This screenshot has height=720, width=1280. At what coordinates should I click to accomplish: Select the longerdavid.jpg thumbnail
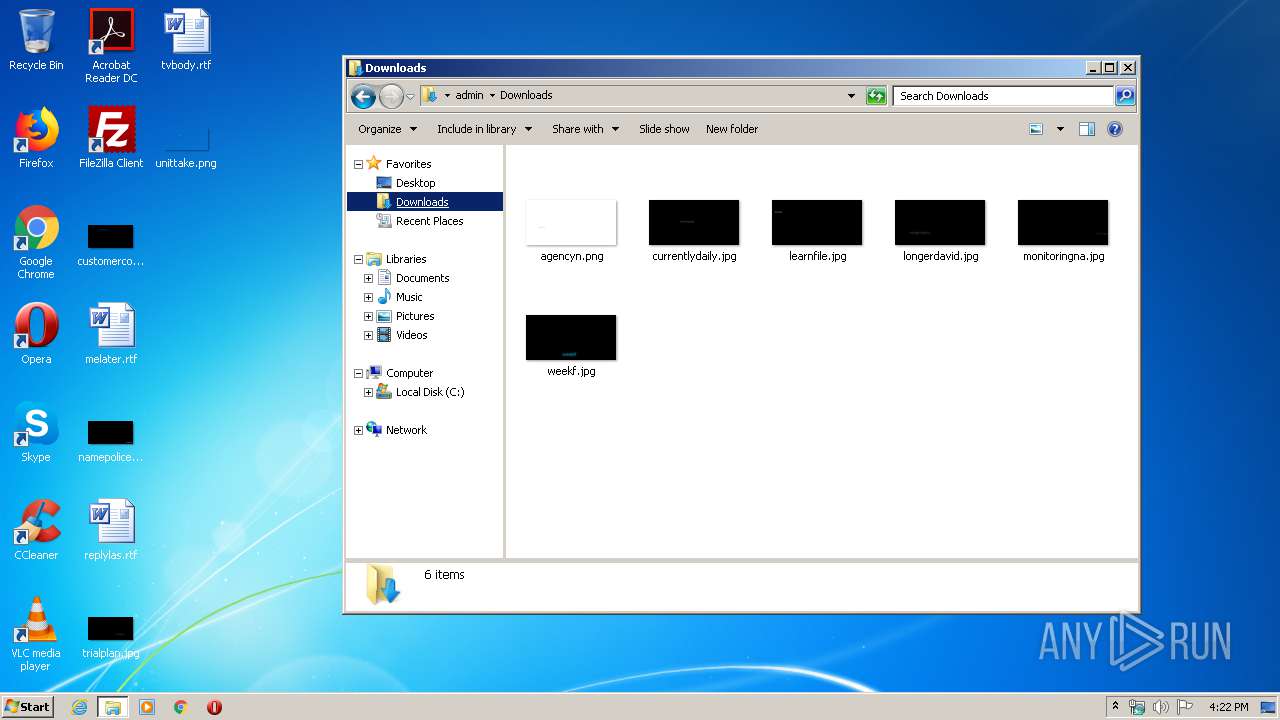coord(940,222)
